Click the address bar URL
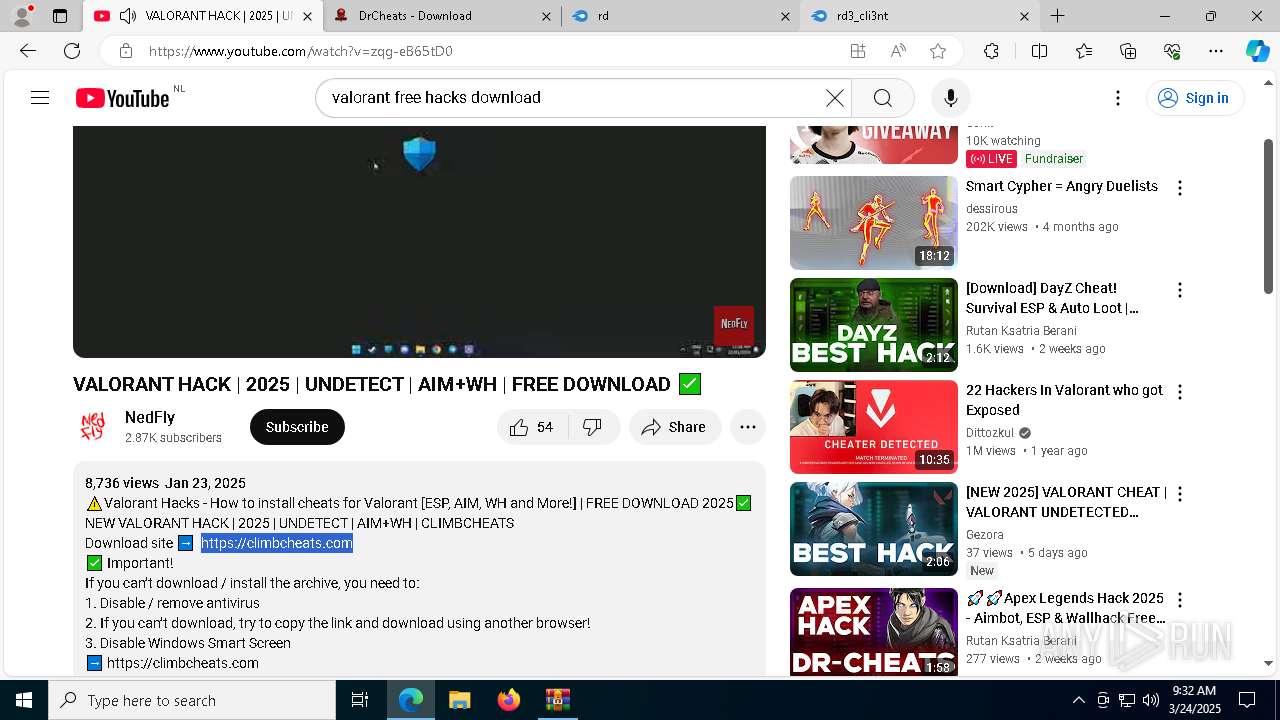This screenshot has width=1280, height=720. pyautogui.click(x=300, y=51)
